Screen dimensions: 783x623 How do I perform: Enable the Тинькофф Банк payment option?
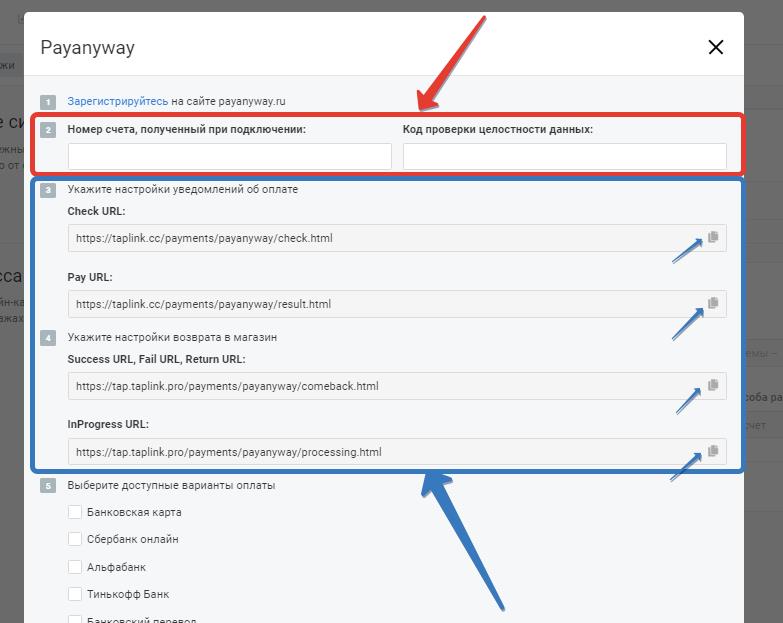click(x=75, y=594)
